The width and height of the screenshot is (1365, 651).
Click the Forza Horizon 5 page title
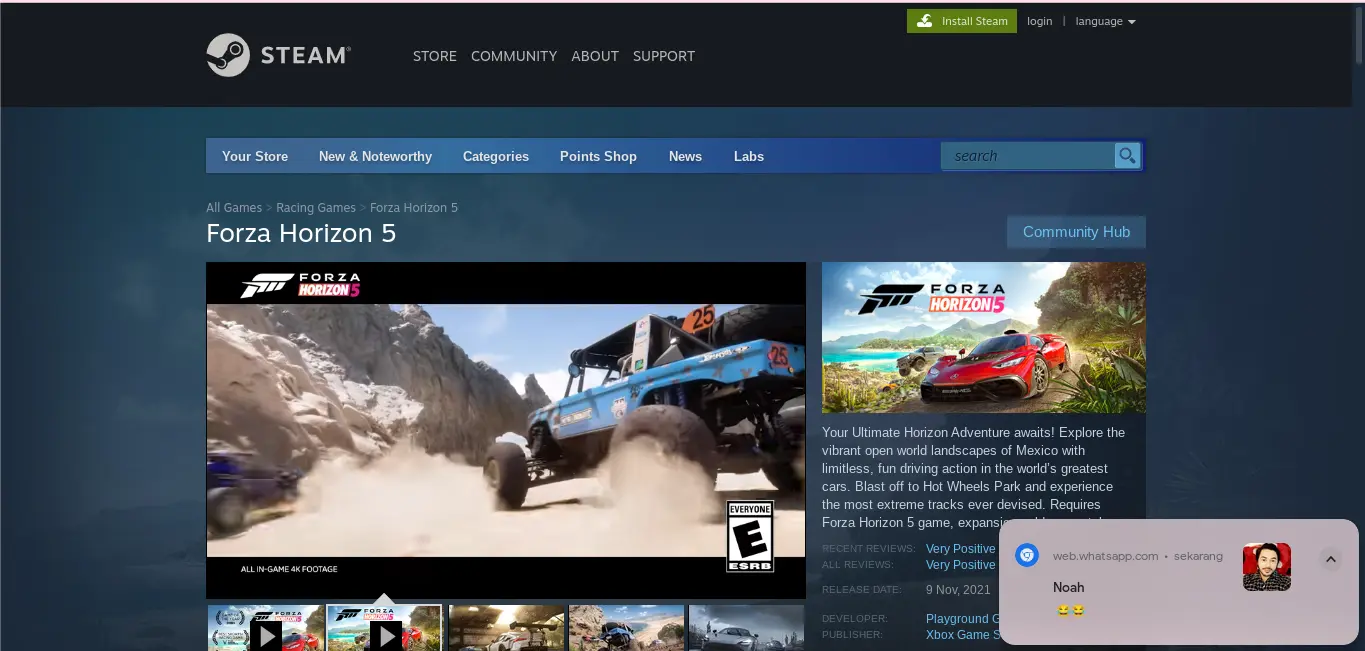[x=301, y=233]
